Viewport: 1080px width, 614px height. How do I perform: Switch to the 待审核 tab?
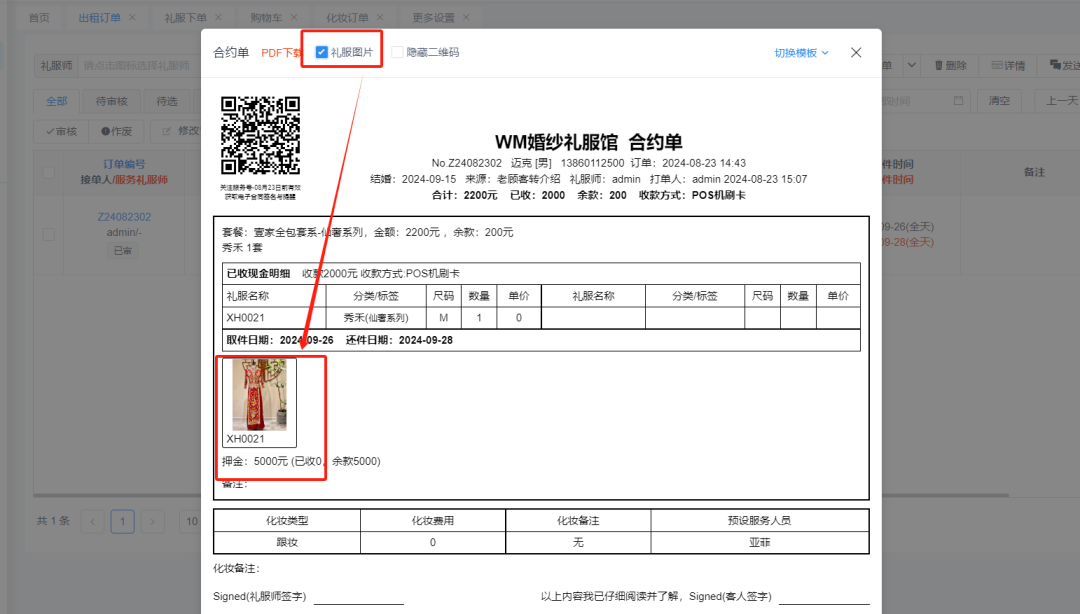click(112, 100)
